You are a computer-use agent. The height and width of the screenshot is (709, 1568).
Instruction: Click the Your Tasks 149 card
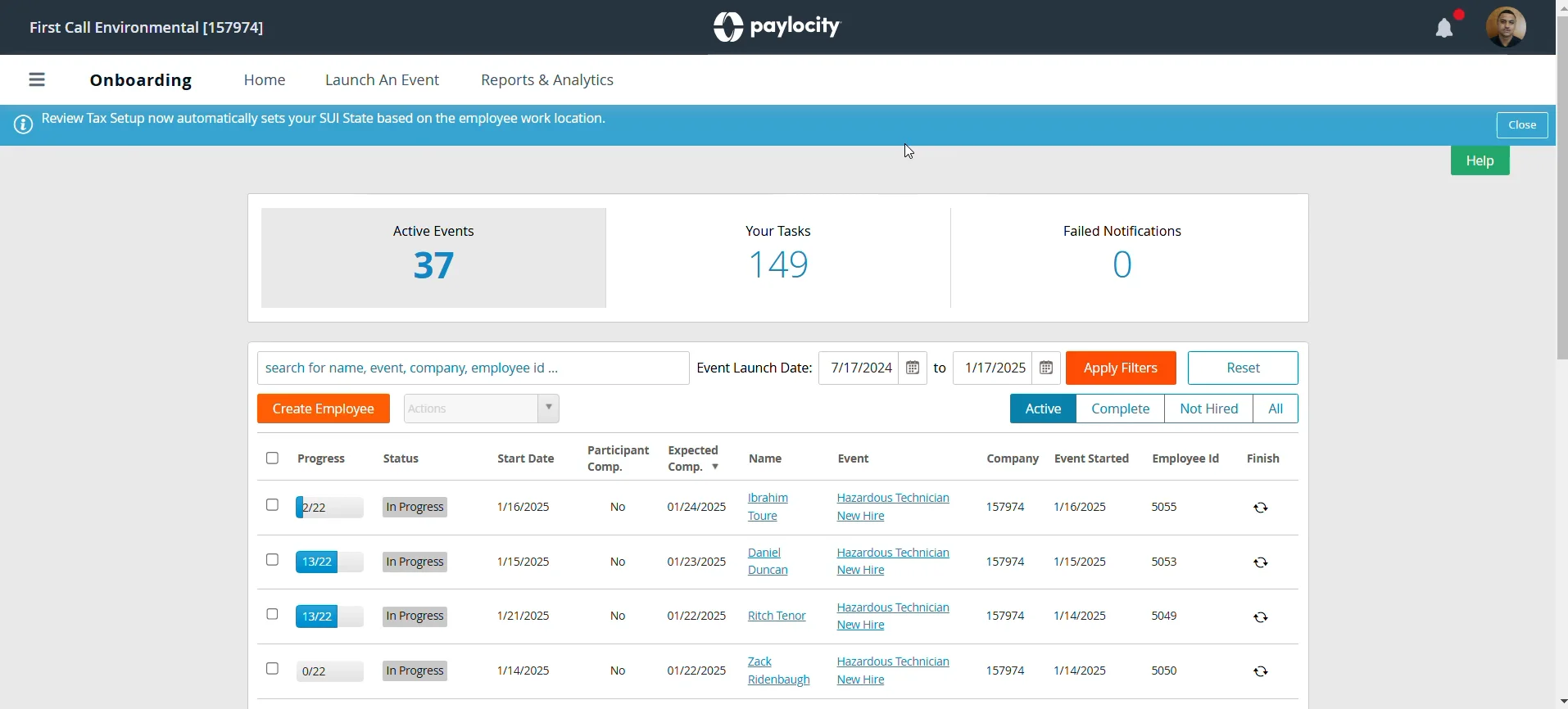(x=778, y=258)
